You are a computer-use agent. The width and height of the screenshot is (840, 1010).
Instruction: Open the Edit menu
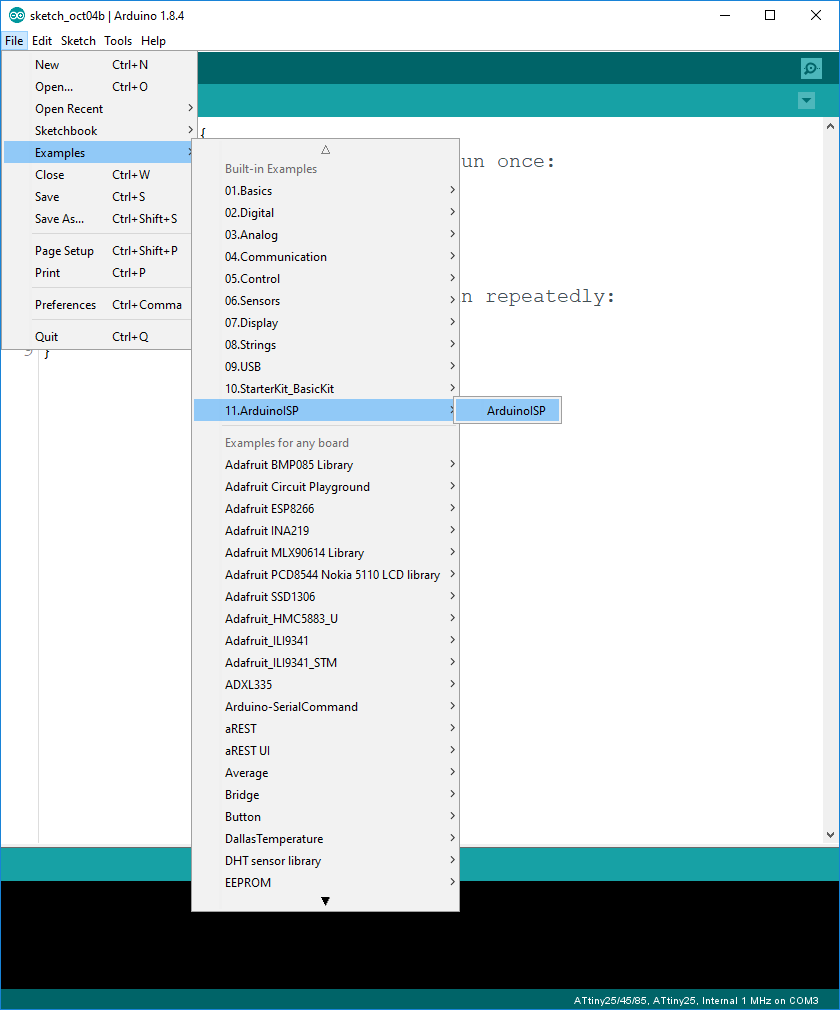[x=42, y=41]
